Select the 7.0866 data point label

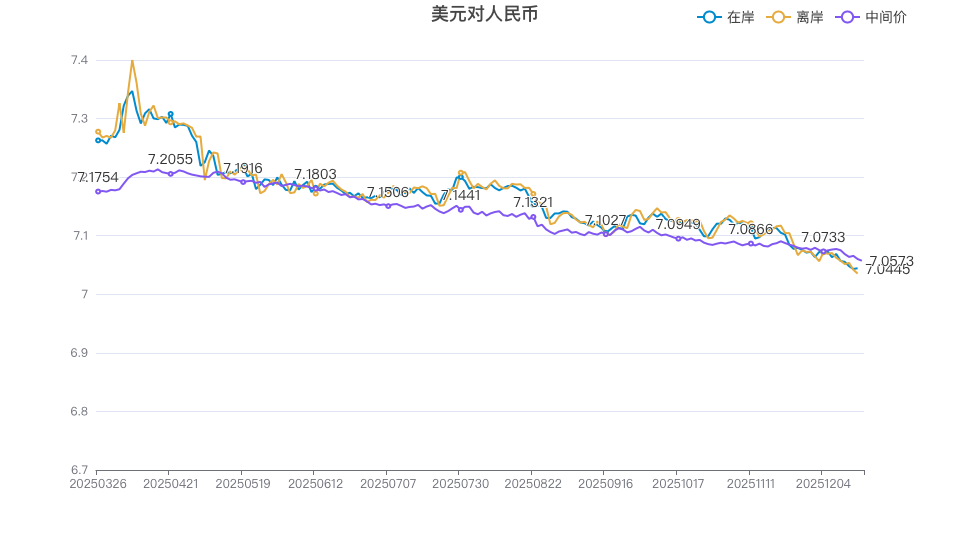tap(750, 229)
